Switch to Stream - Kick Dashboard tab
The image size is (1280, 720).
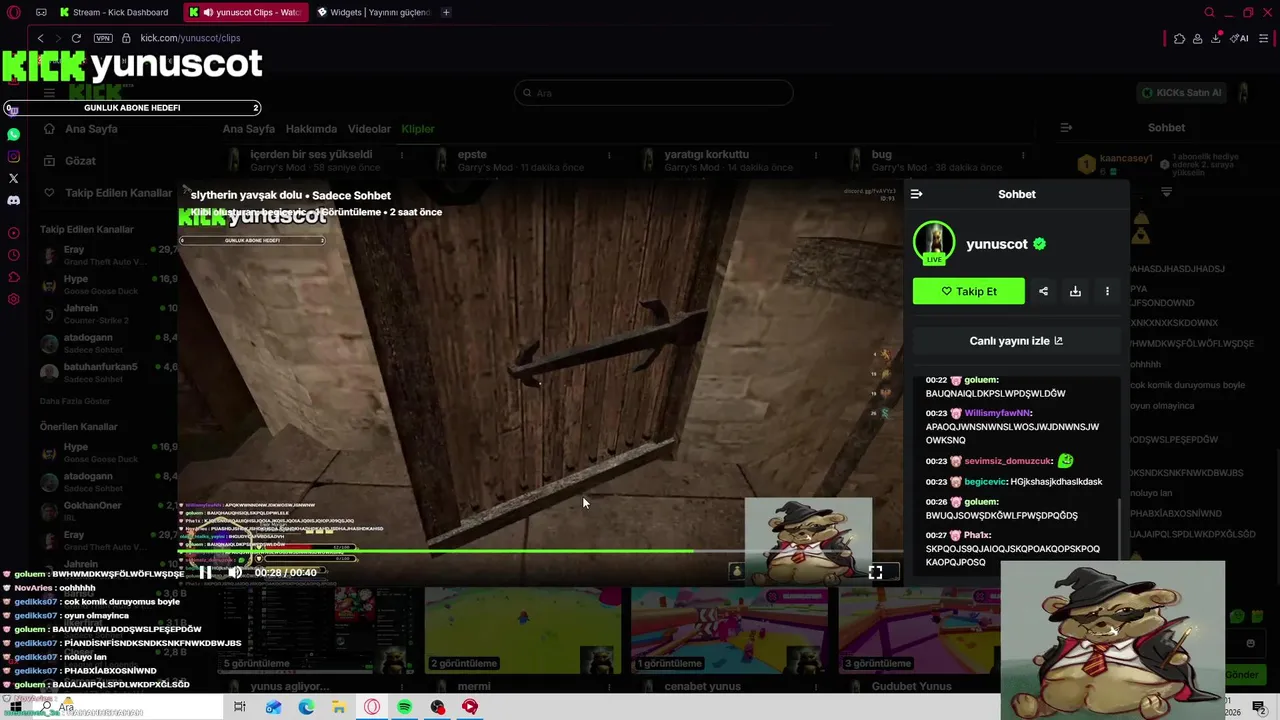(113, 12)
